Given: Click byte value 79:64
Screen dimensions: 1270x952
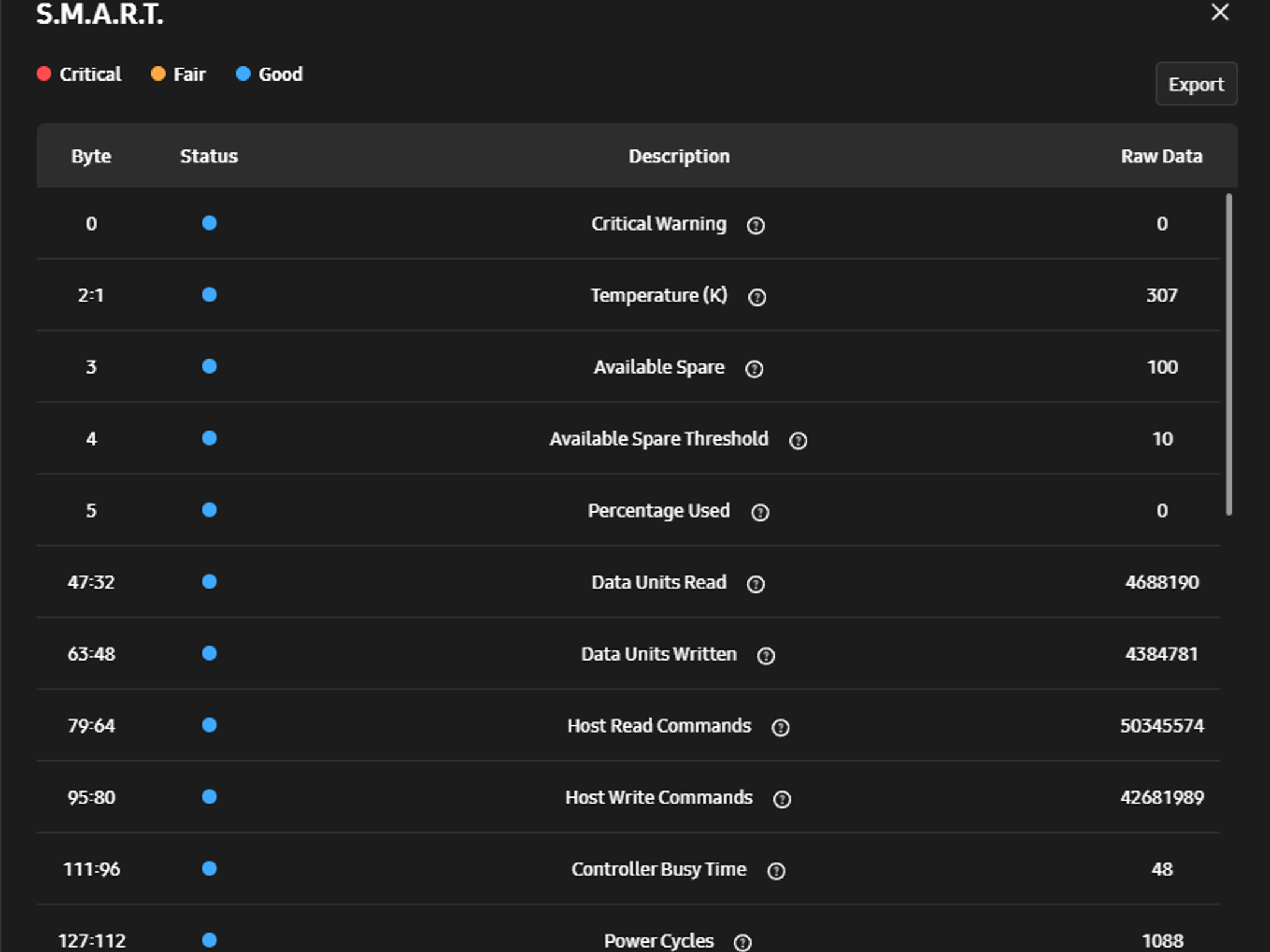Looking at the screenshot, I should click(91, 726).
